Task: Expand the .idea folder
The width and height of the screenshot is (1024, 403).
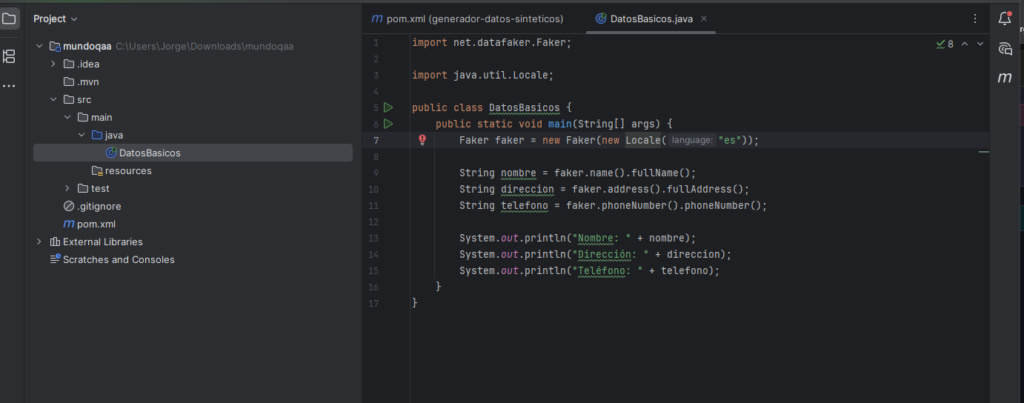Action: [54, 64]
